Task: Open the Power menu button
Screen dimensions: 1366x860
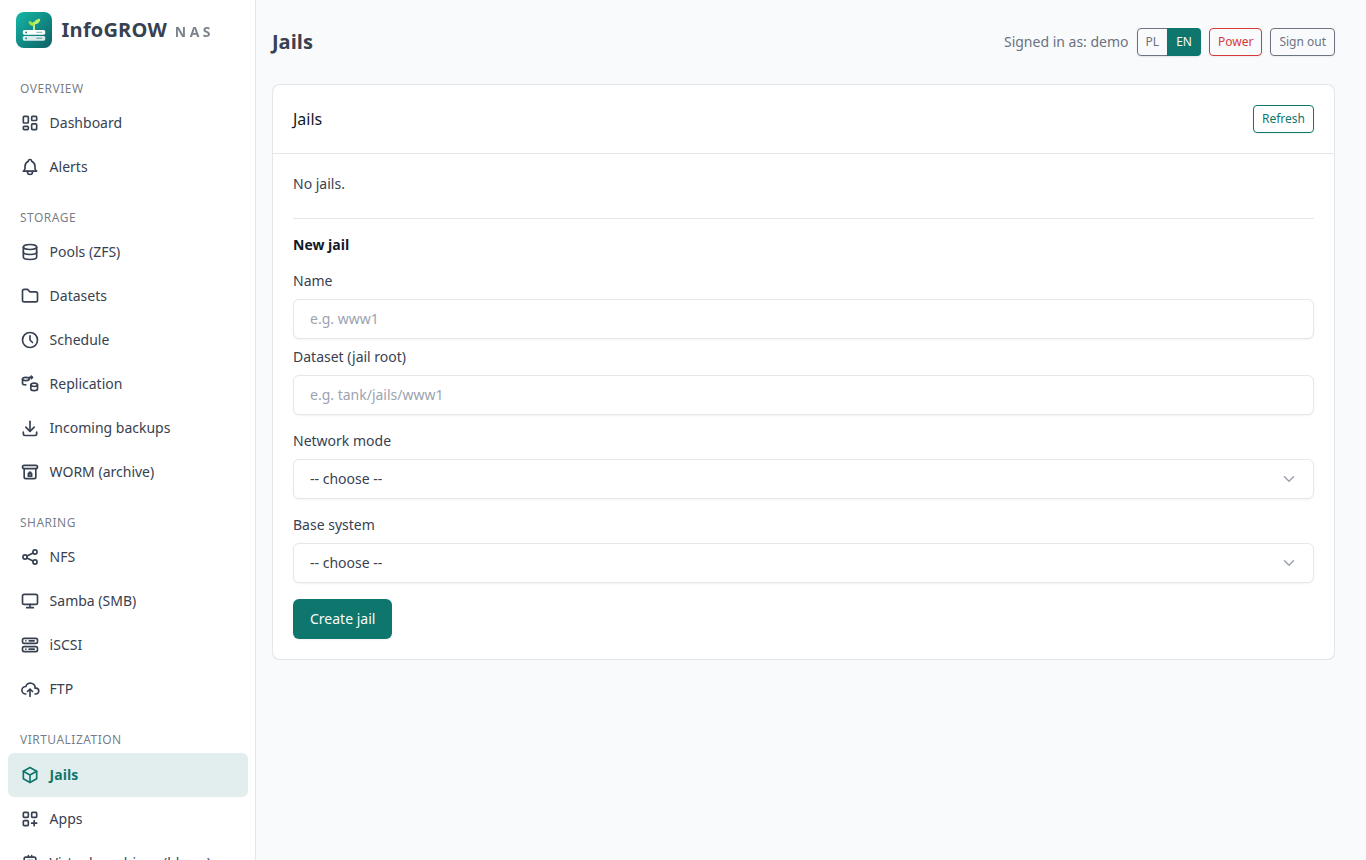Action: pos(1235,42)
